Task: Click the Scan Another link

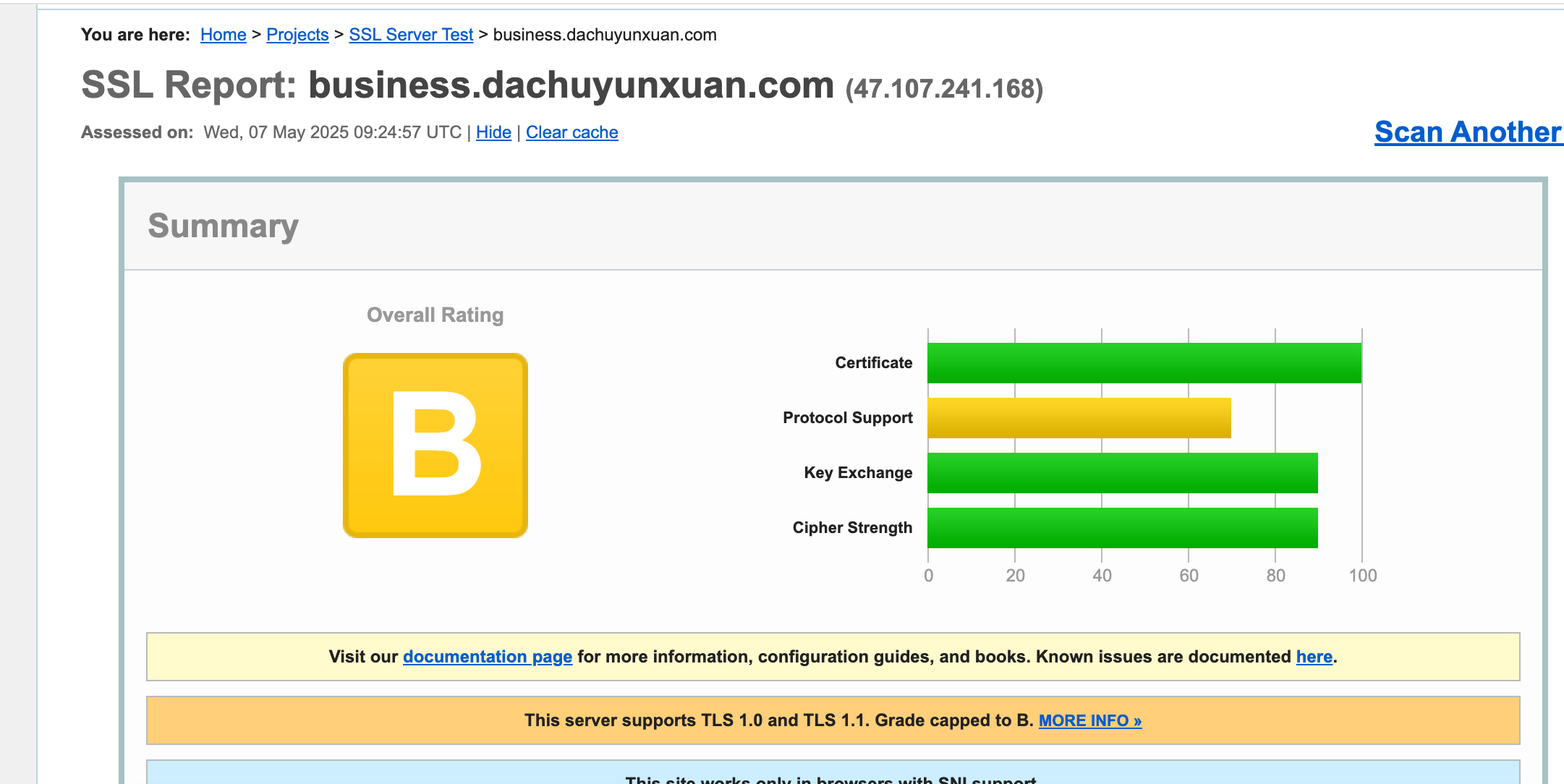Action: point(1469,132)
